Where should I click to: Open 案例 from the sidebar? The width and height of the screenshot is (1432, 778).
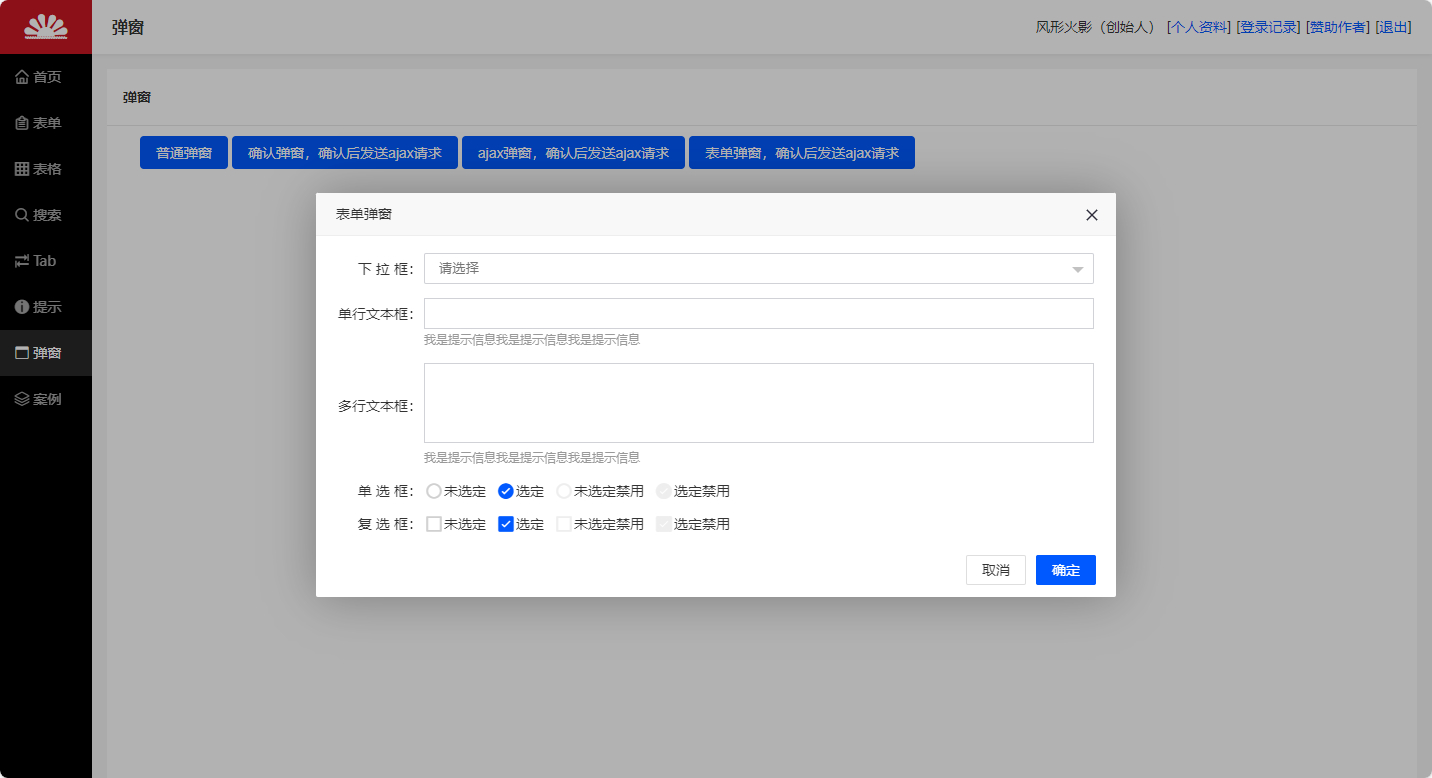(46, 399)
